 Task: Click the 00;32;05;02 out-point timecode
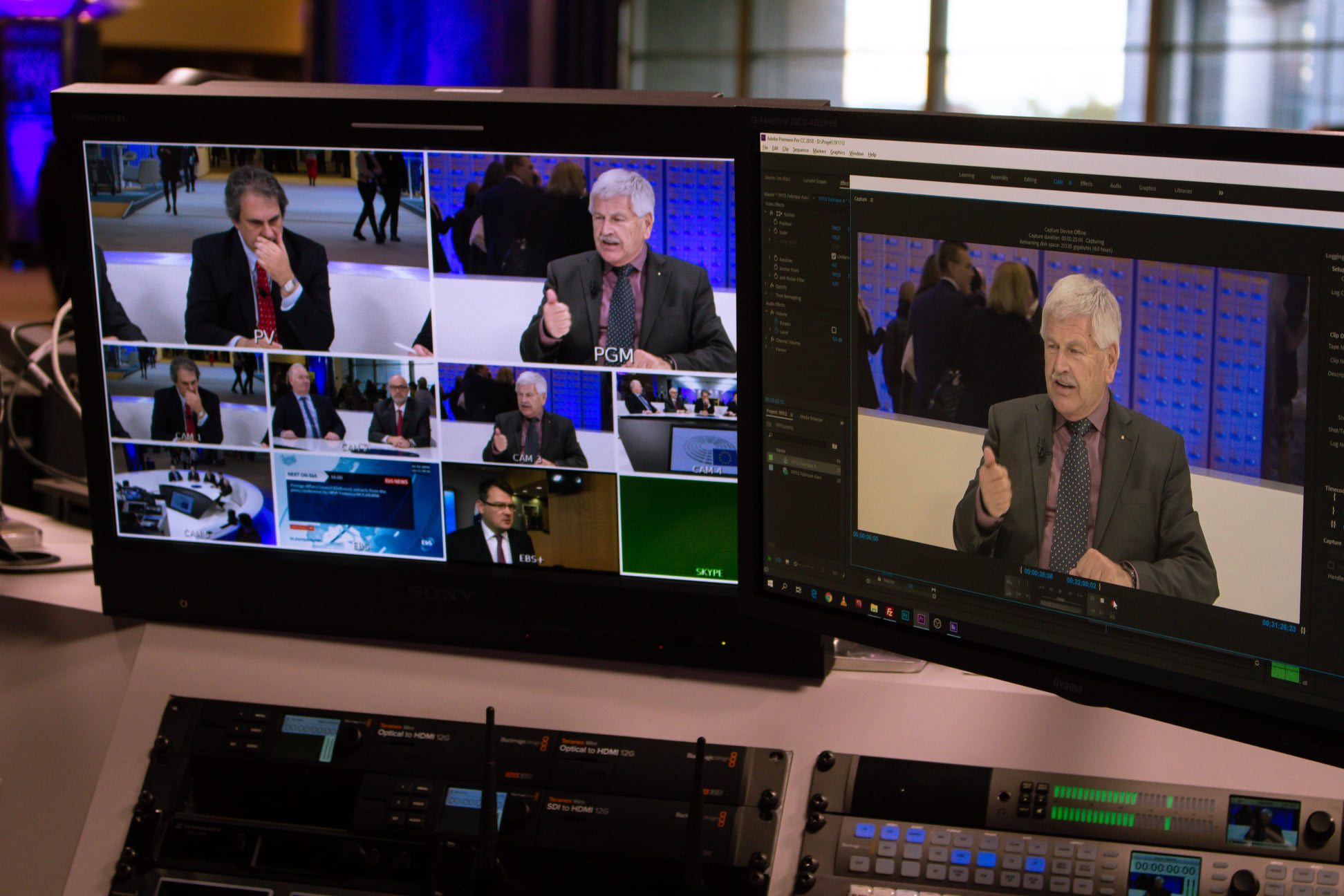point(1081,584)
